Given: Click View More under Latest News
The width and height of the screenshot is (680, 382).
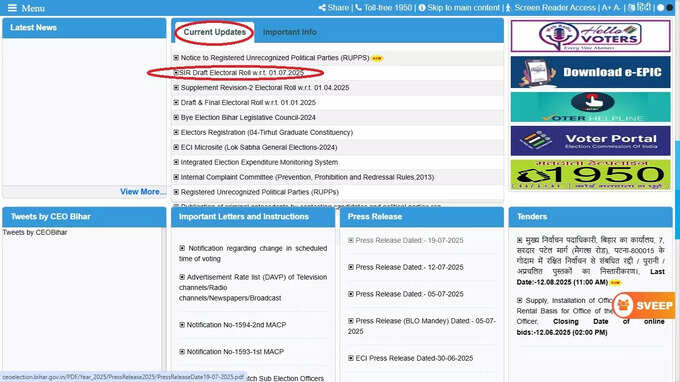Looking at the screenshot, I should coord(143,192).
